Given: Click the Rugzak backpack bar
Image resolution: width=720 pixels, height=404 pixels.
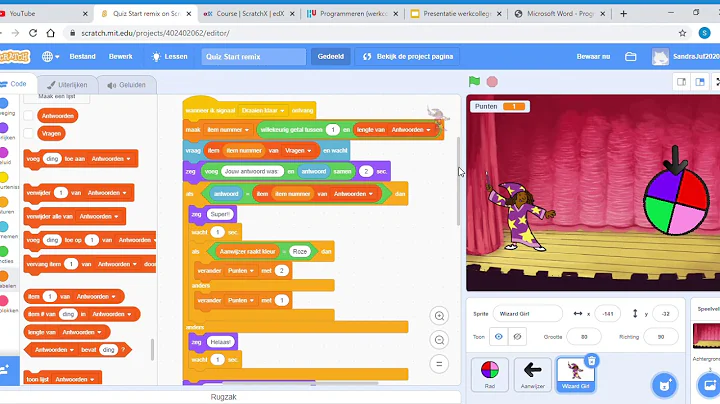Looking at the screenshot, I should 224,397.
